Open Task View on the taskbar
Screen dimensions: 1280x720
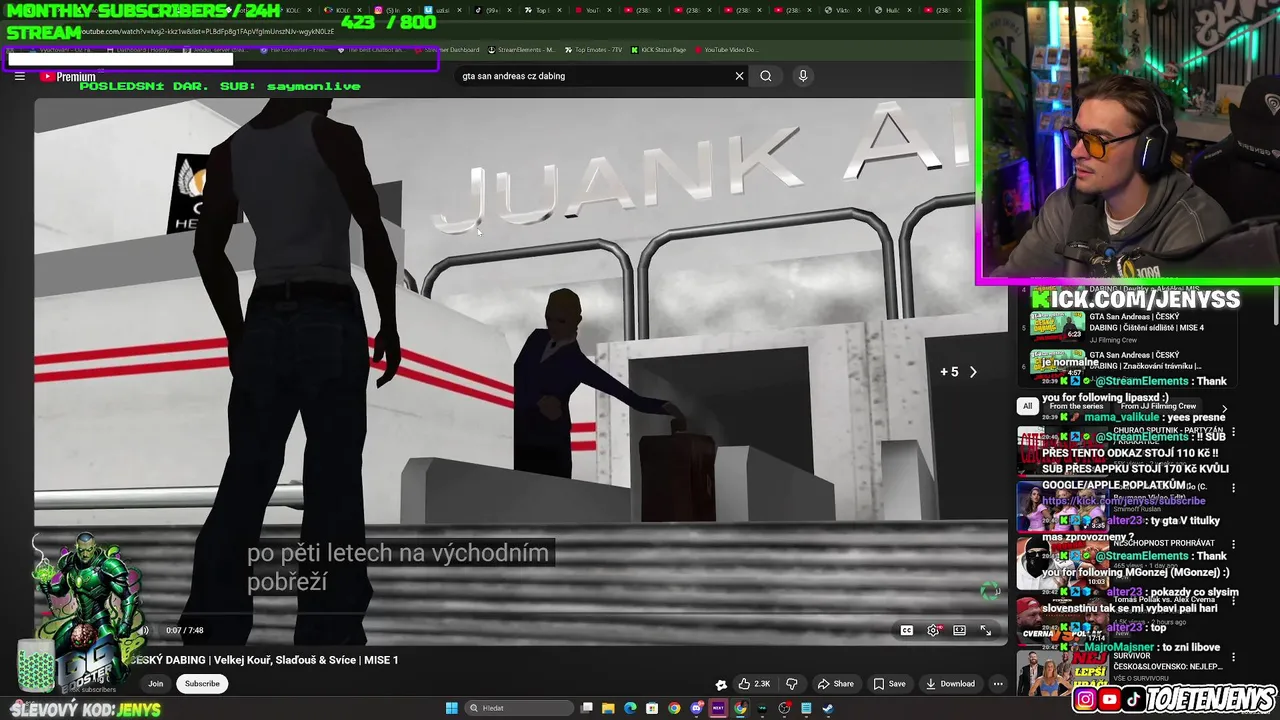(x=587, y=708)
